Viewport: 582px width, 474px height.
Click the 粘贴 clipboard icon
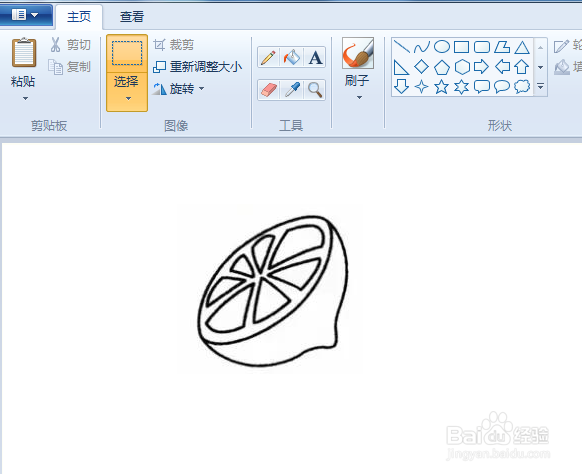point(24,52)
